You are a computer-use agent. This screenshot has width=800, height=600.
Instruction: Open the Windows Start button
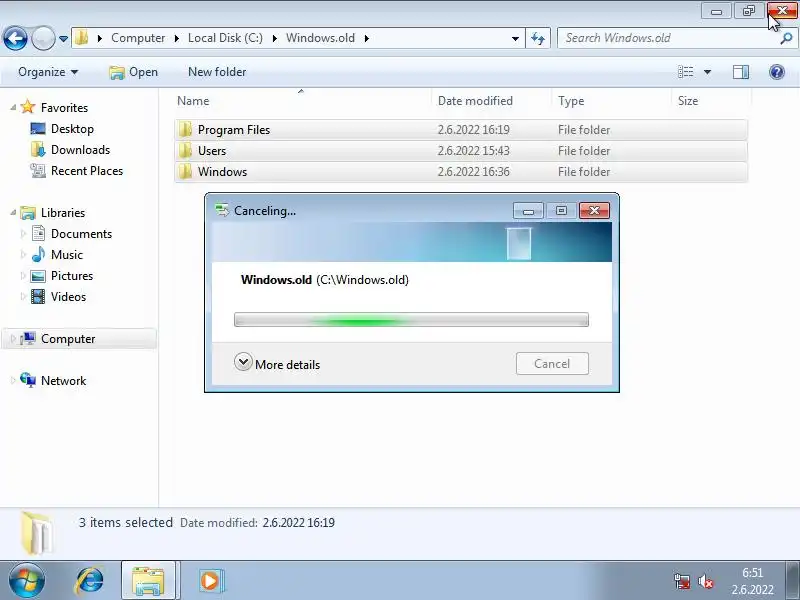[x=27, y=580]
